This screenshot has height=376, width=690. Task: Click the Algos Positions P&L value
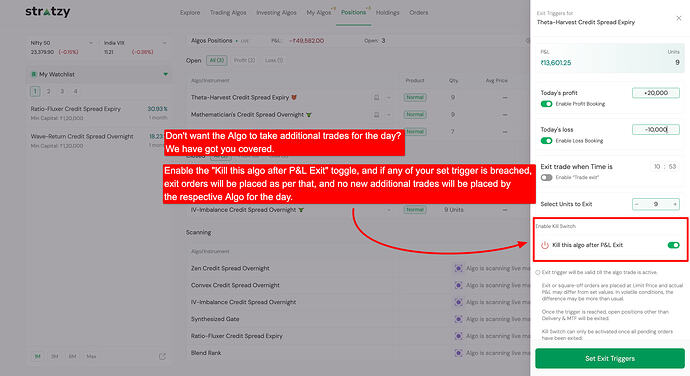pos(307,41)
